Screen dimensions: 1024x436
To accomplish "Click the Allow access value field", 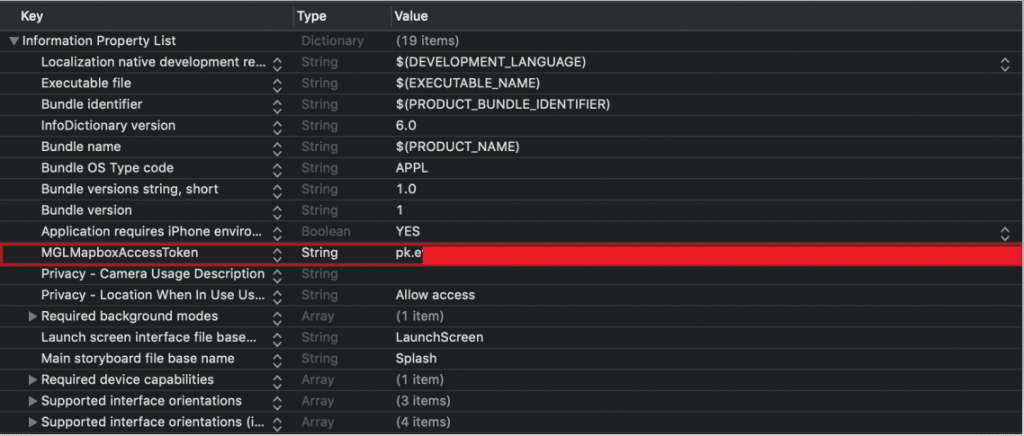I will click(x=435, y=295).
